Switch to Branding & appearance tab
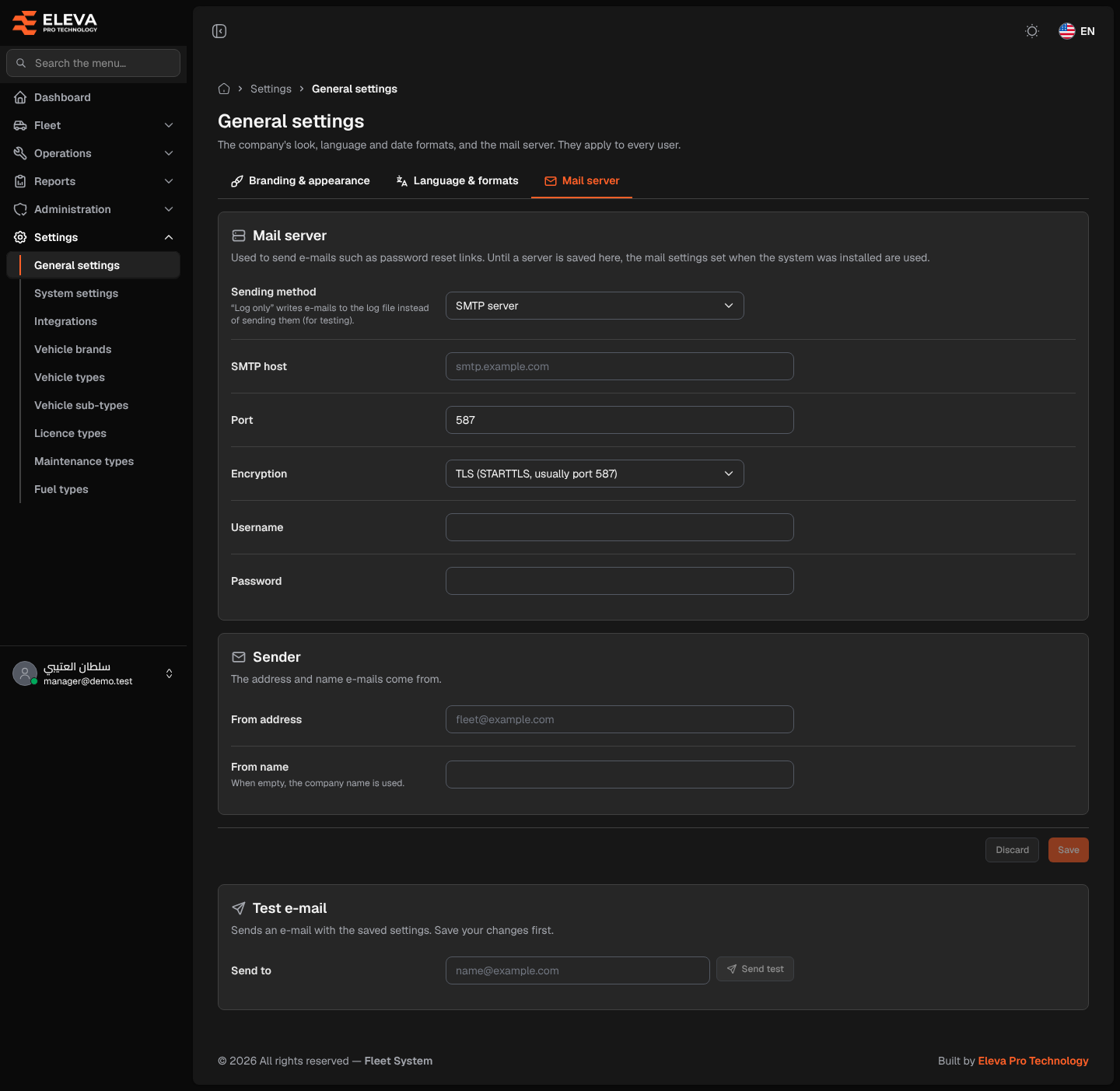 [300, 180]
